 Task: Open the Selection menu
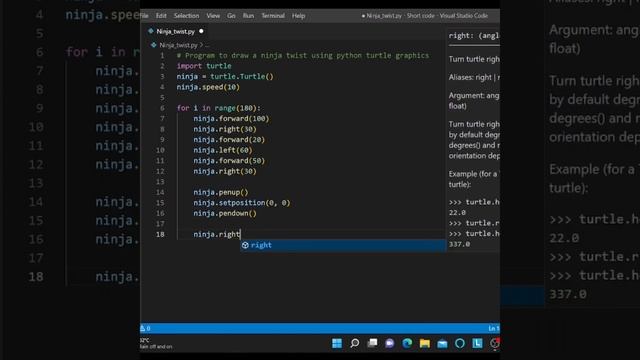[186, 16]
